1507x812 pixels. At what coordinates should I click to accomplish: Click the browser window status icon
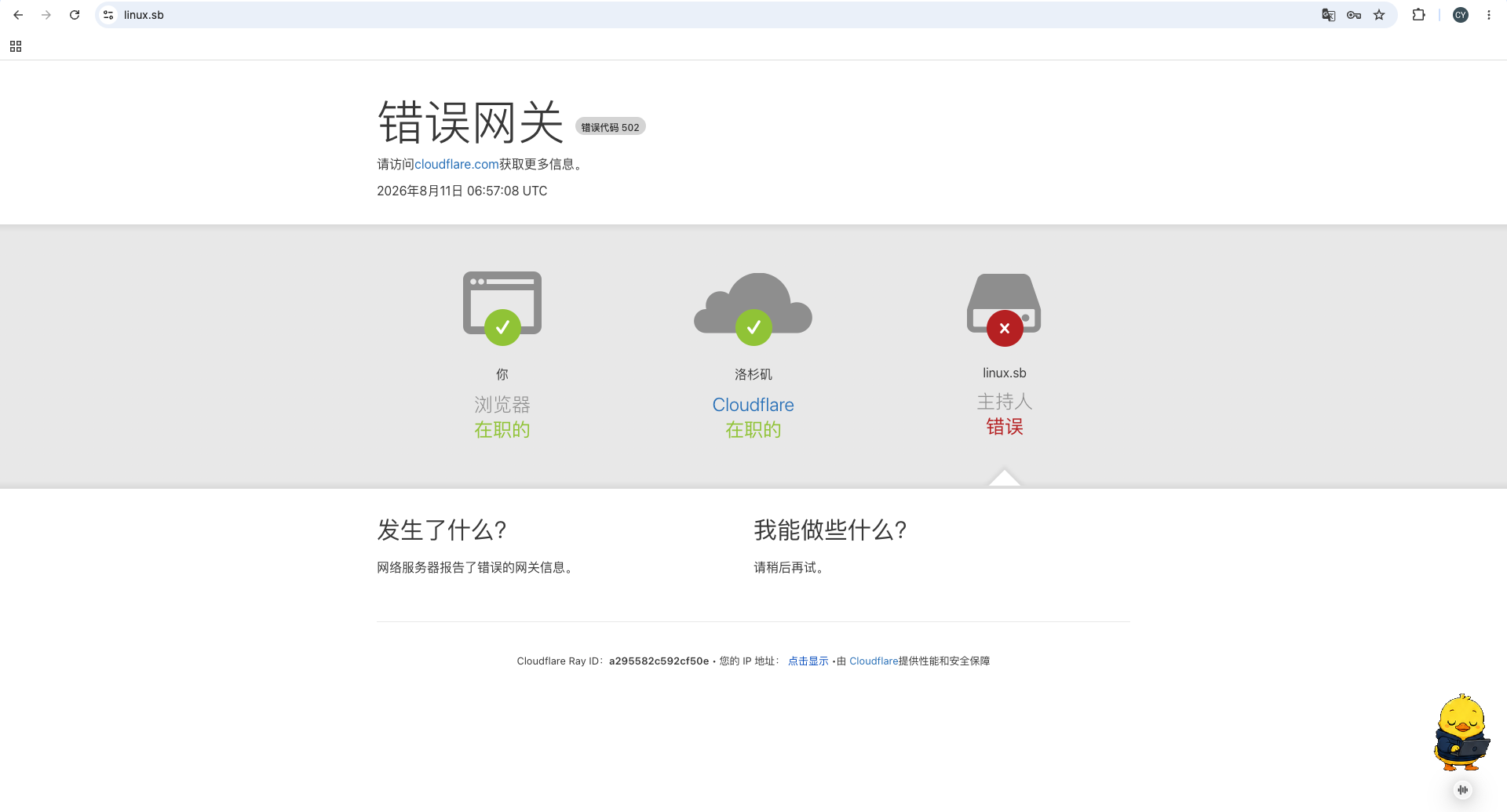click(x=502, y=308)
